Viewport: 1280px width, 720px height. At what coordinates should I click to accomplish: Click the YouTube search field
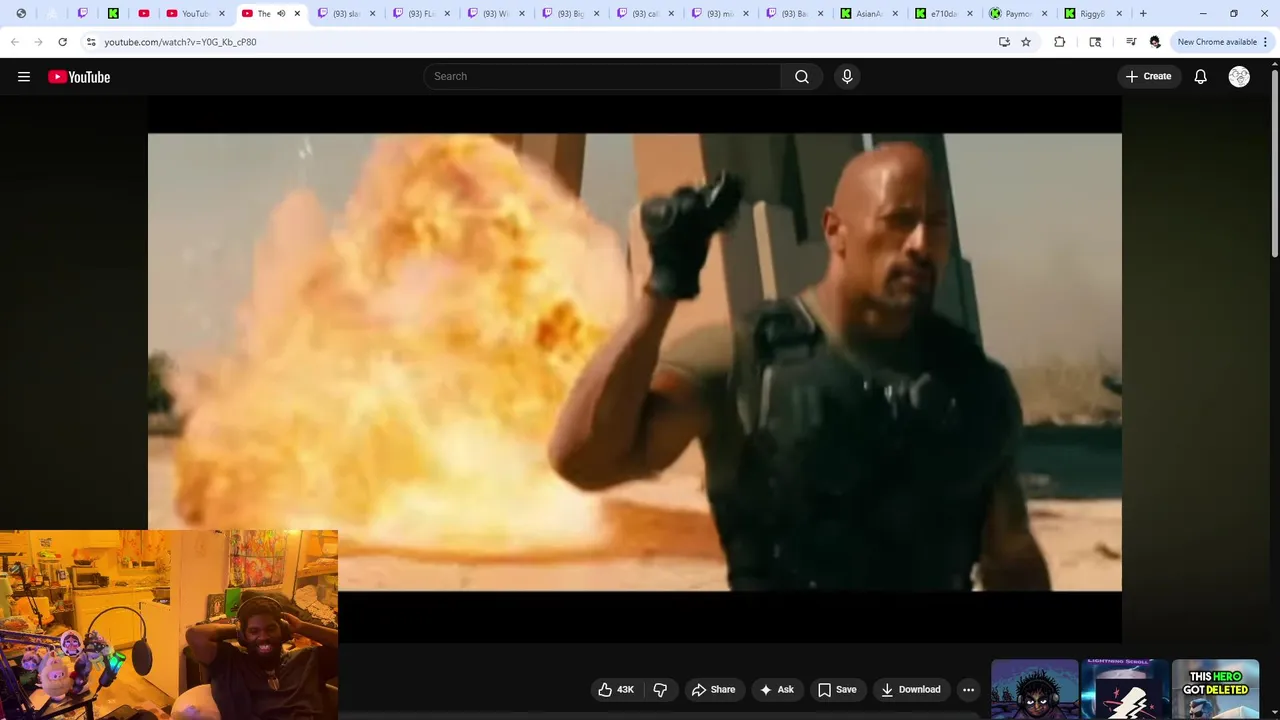603,77
